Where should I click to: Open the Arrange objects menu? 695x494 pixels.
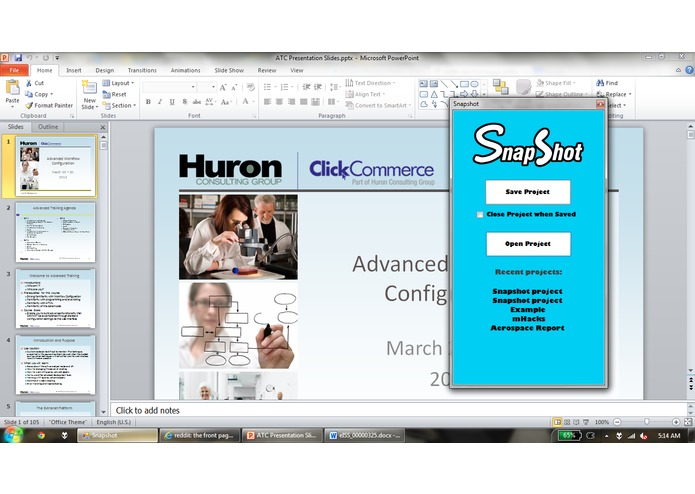pos(500,87)
